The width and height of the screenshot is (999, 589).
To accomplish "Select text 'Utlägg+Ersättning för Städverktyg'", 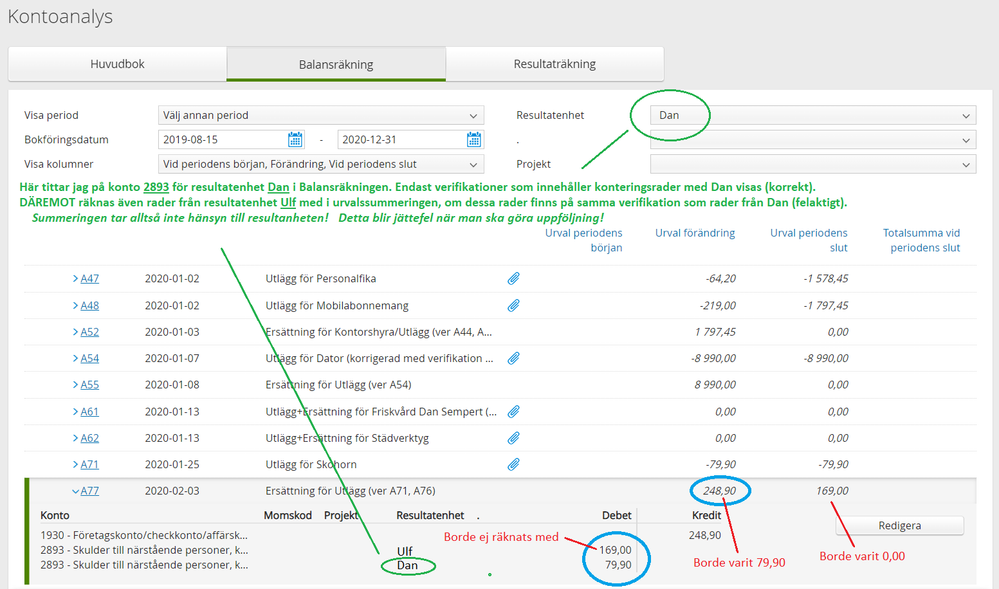I will (x=347, y=438).
